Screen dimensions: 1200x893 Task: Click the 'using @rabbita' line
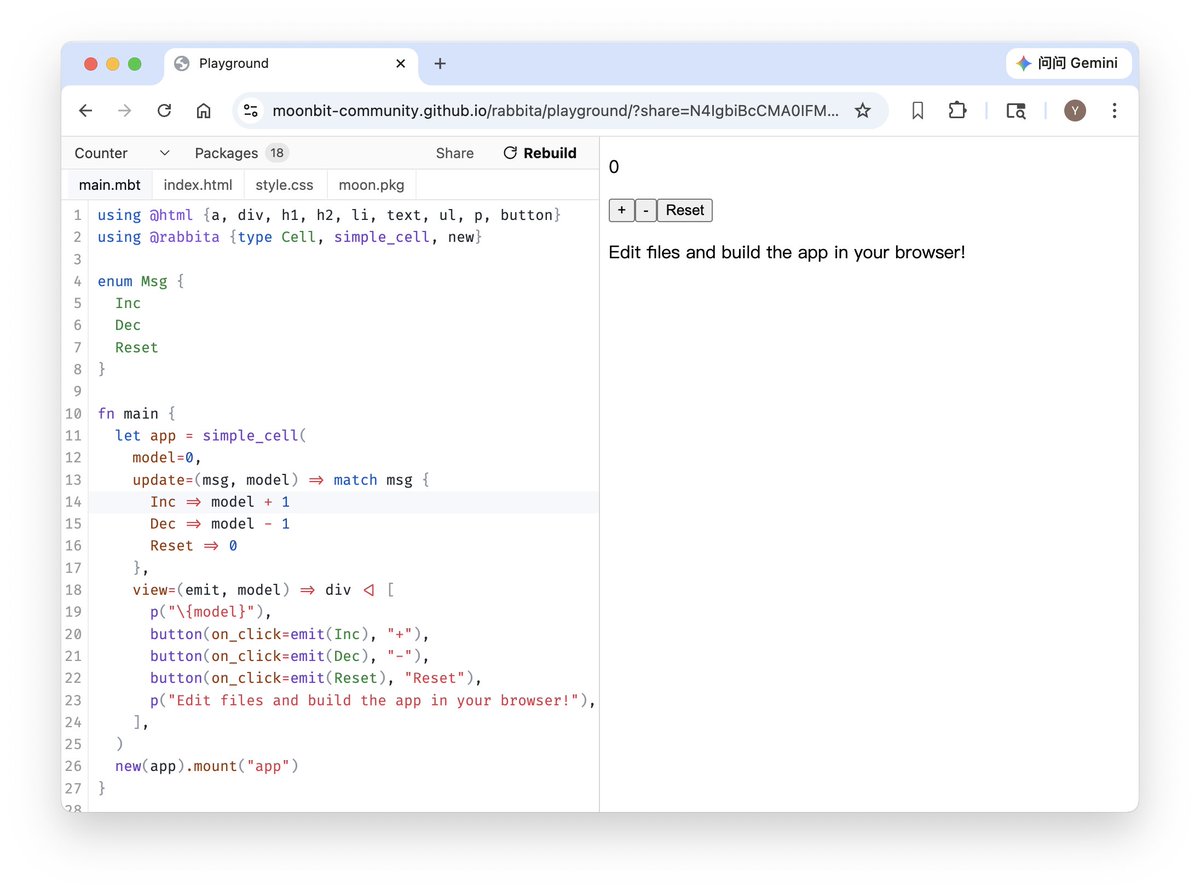tap(290, 237)
